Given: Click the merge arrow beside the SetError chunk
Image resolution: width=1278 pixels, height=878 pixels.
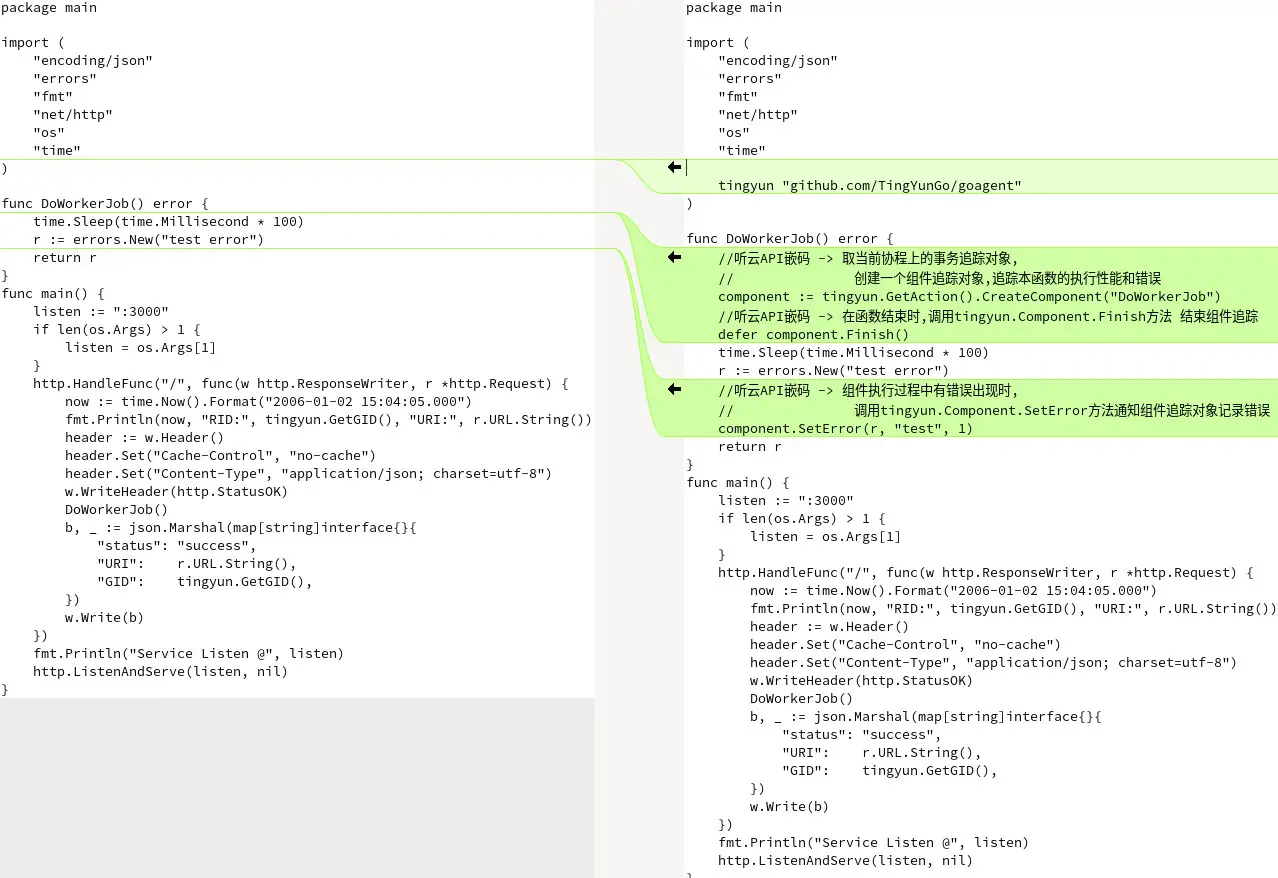Looking at the screenshot, I should 674,389.
